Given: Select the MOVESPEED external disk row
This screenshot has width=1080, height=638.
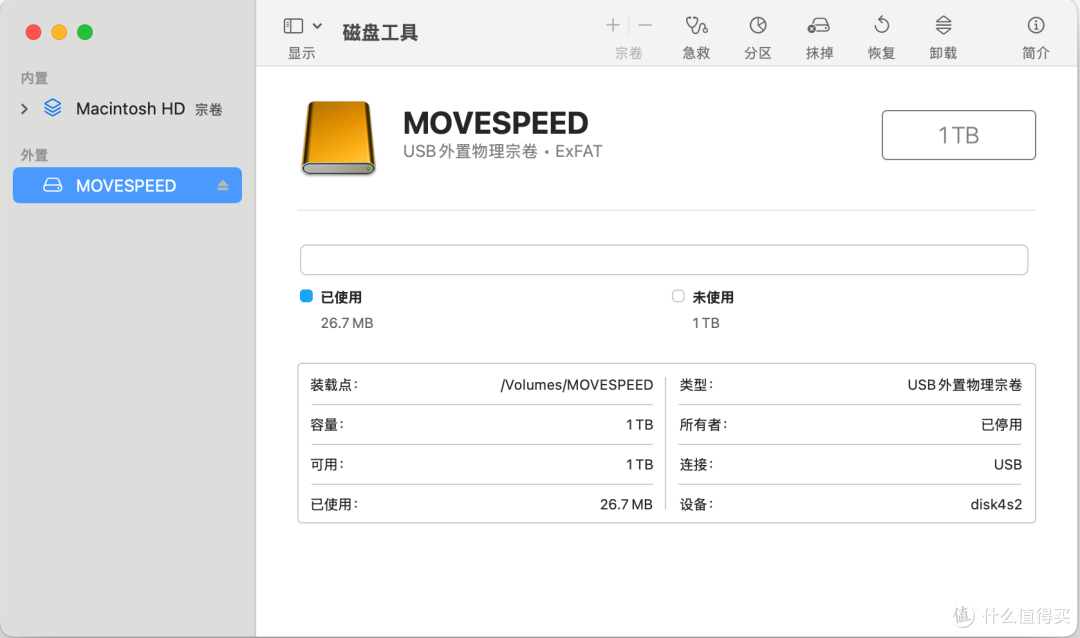Looking at the screenshot, I should pos(127,185).
